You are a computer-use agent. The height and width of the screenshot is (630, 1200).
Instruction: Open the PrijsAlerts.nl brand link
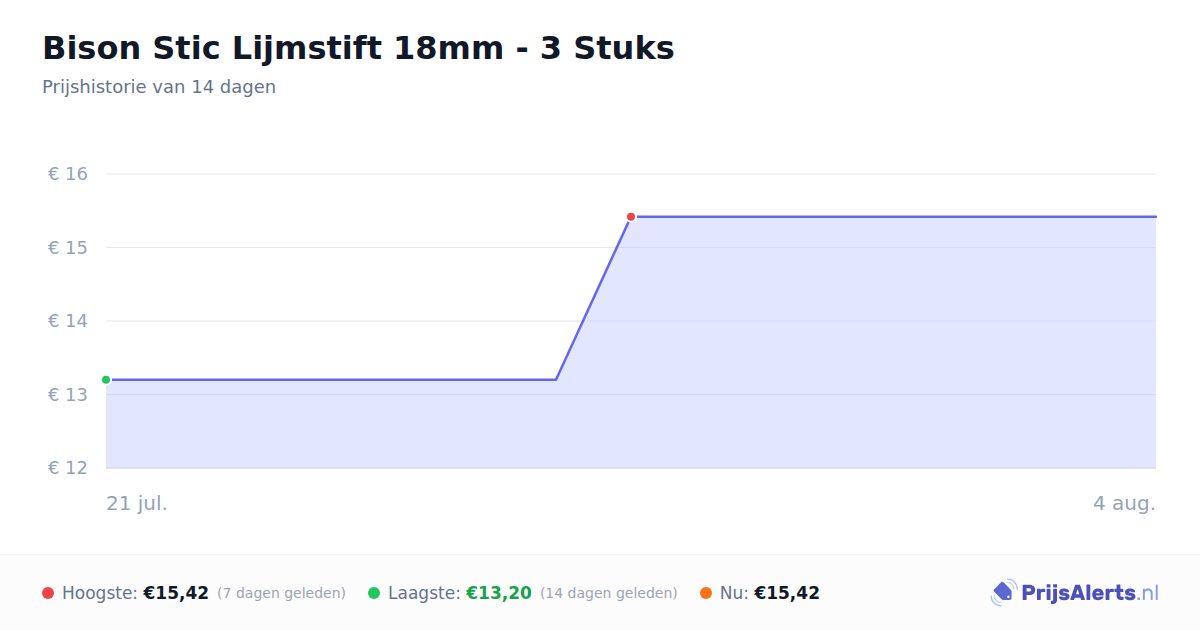click(1074, 593)
